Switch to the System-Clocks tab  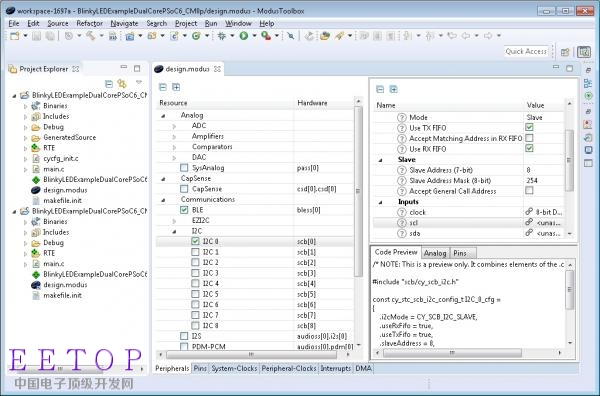234,368
